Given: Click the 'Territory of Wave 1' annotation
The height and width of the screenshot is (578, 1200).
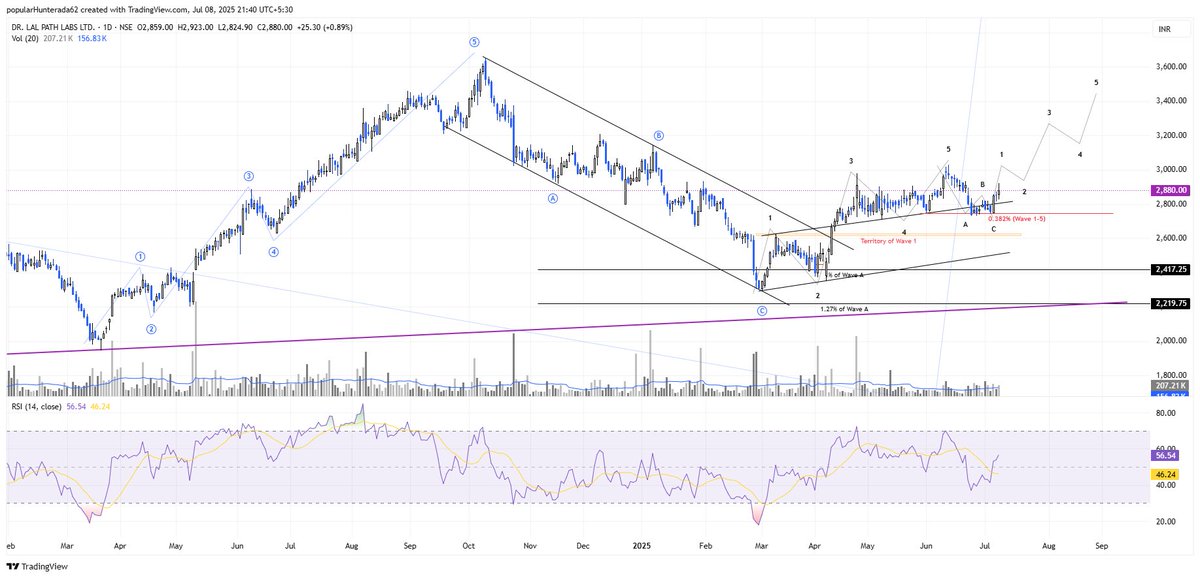Looking at the screenshot, I should coord(889,243).
